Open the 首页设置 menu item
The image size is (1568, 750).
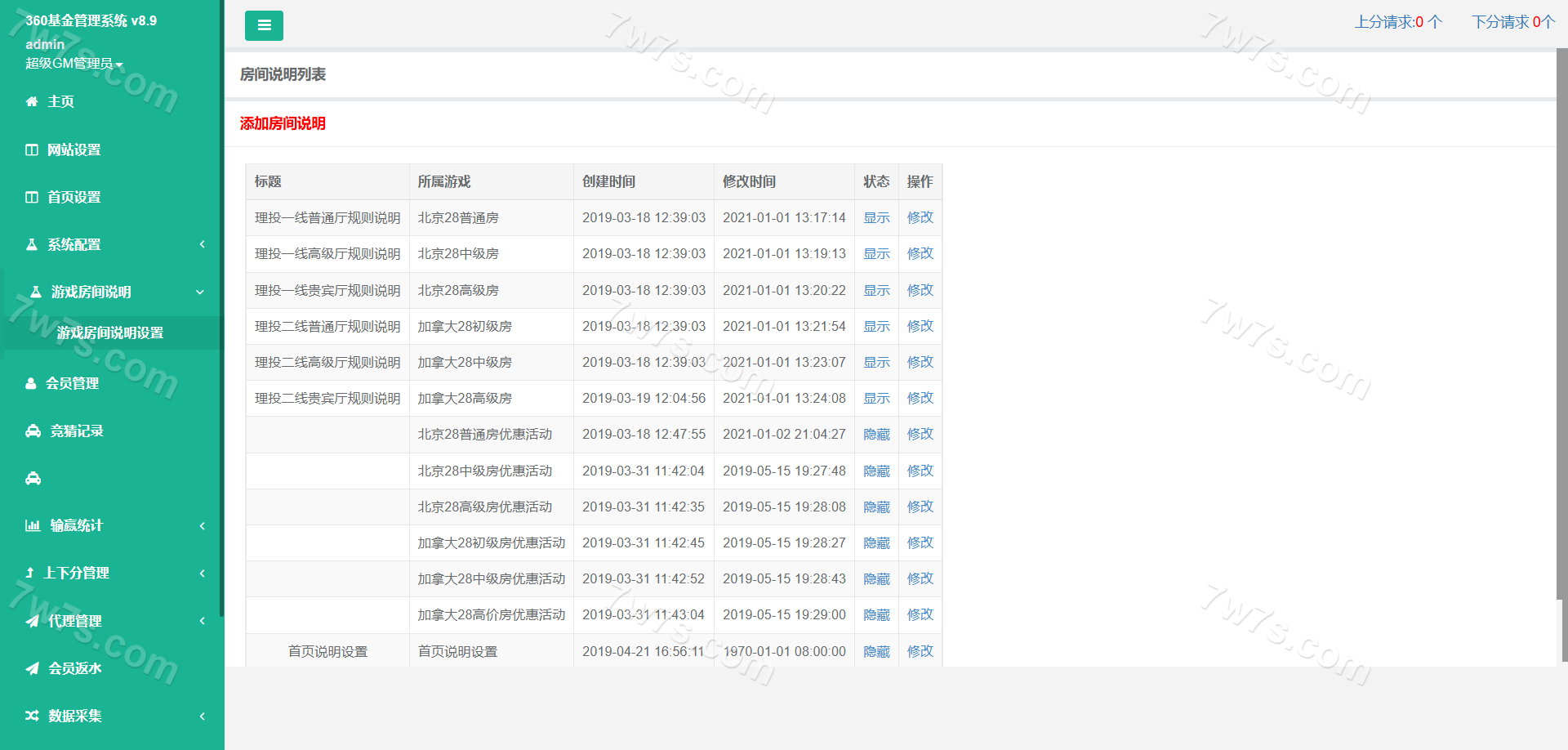point(73,198)
